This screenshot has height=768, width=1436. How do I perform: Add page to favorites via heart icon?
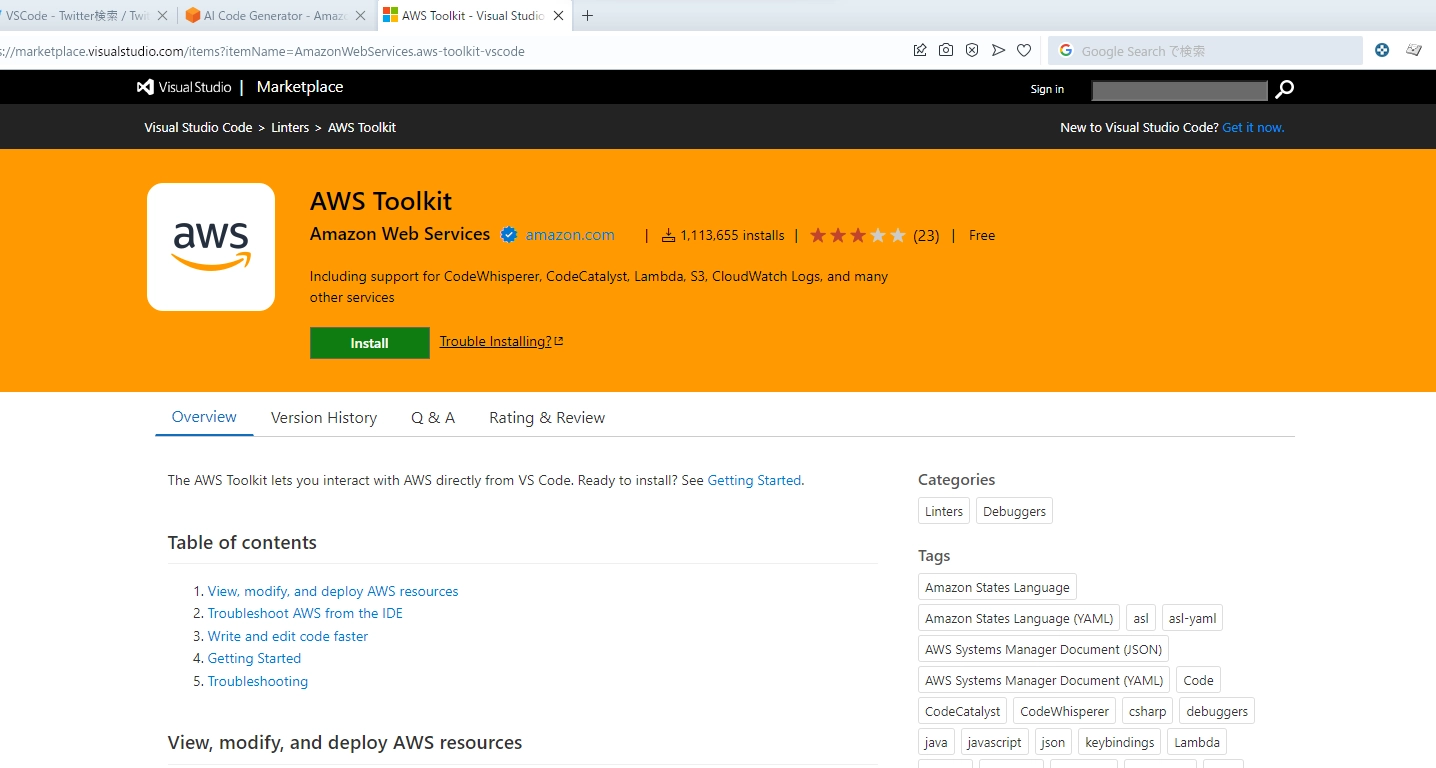click(x=1023, y=49)
